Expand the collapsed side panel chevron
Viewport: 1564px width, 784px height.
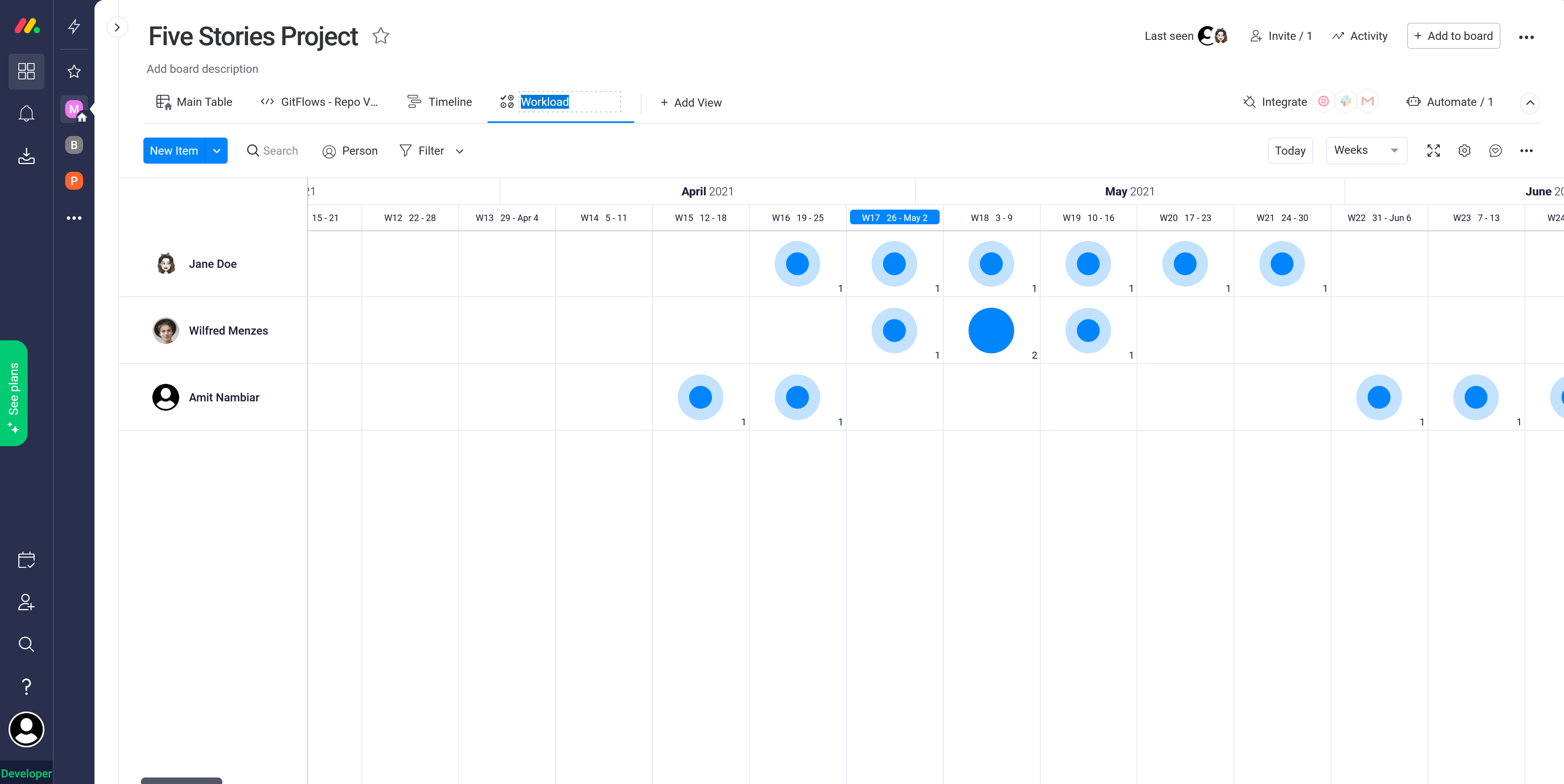[117, 27]
